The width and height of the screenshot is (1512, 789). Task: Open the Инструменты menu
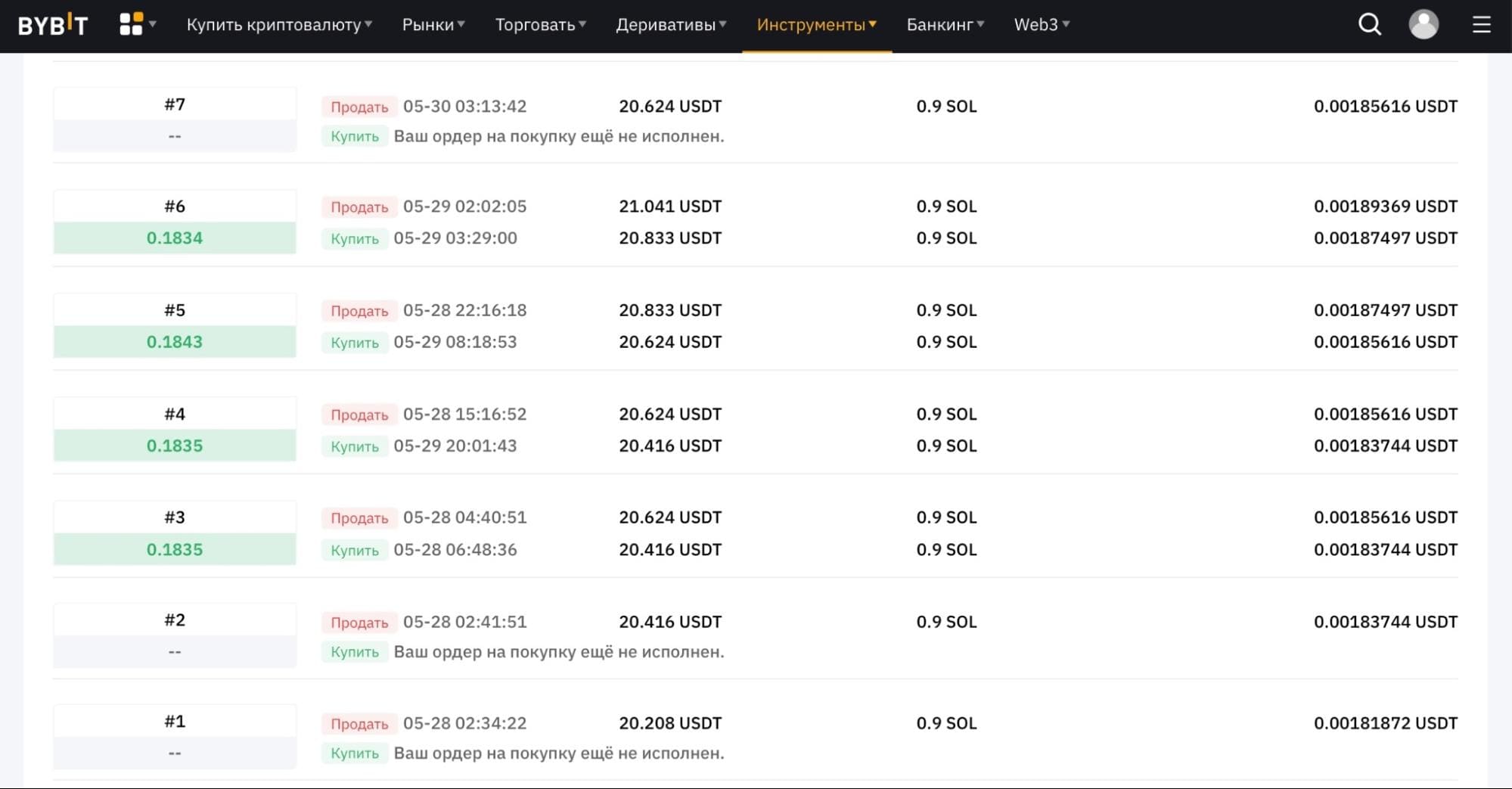point(817,25)
